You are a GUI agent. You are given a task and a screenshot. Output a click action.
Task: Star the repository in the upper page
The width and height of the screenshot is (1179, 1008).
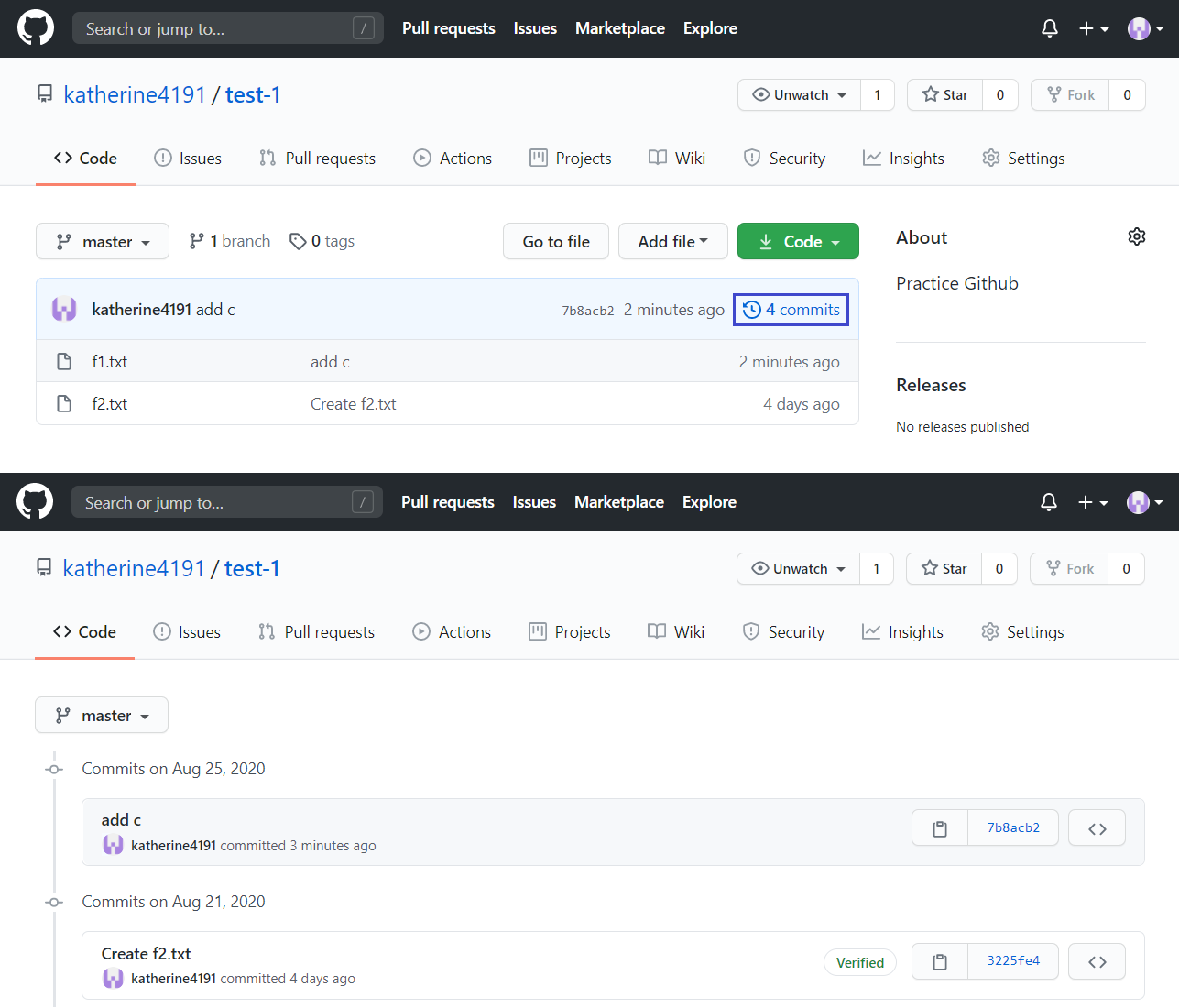pos(944,95)
